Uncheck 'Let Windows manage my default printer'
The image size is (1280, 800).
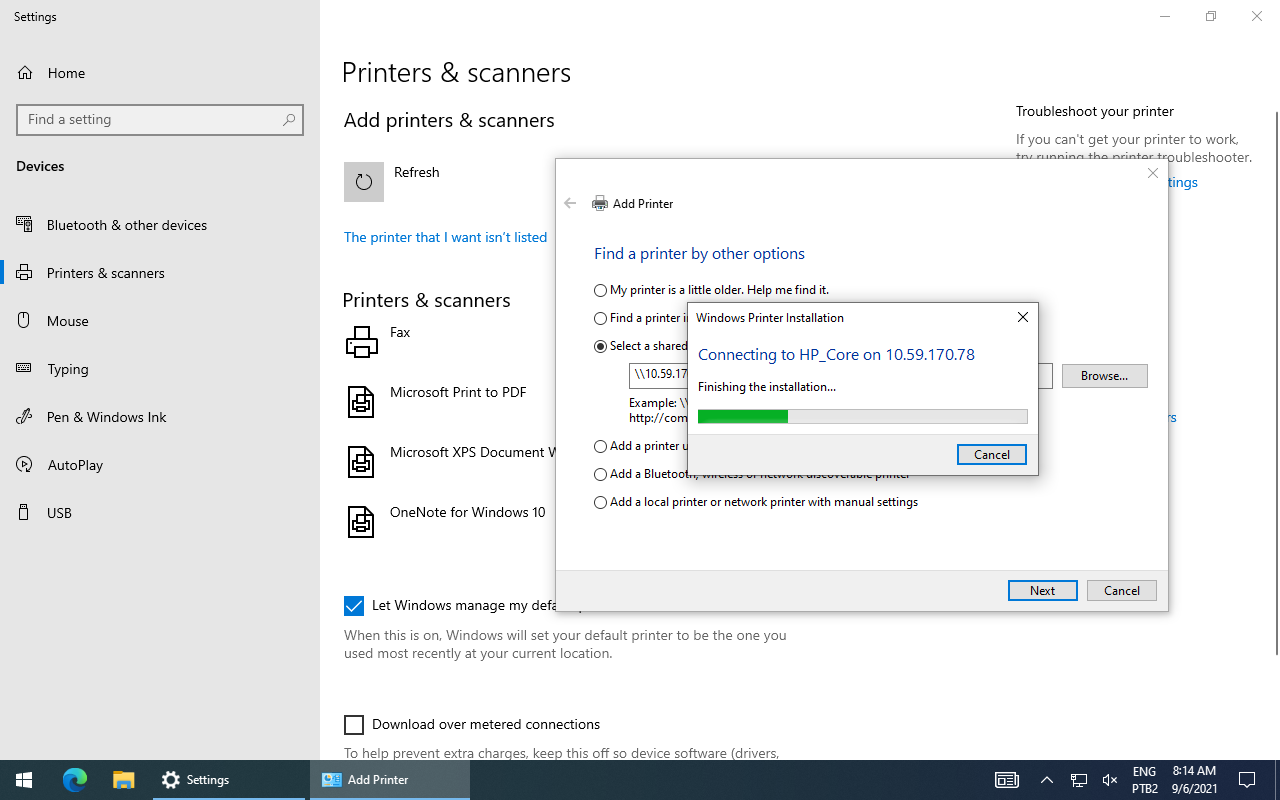(x=354, y=605)
